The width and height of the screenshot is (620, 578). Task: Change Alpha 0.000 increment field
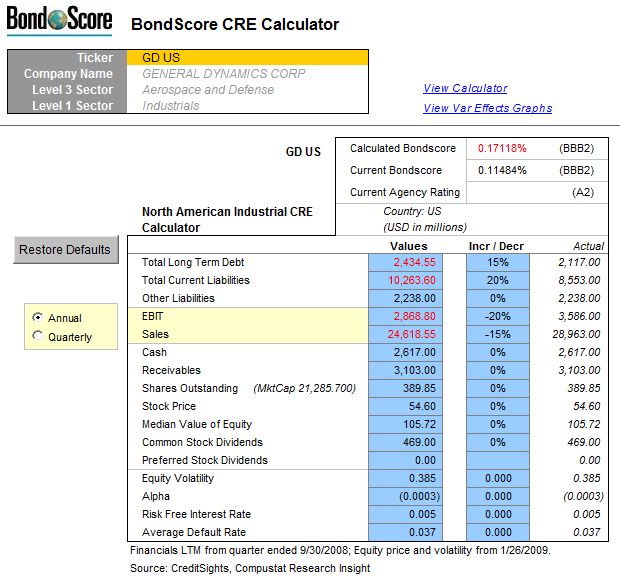498,497
